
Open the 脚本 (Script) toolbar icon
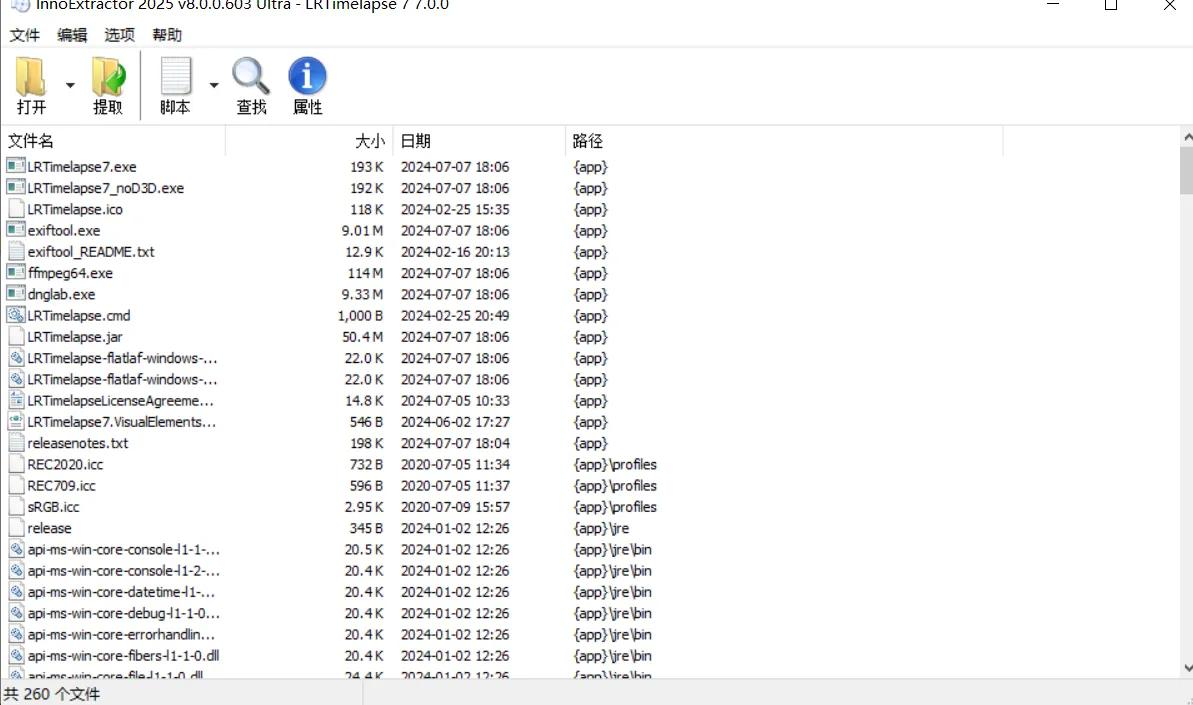click(x=175, y=77)
